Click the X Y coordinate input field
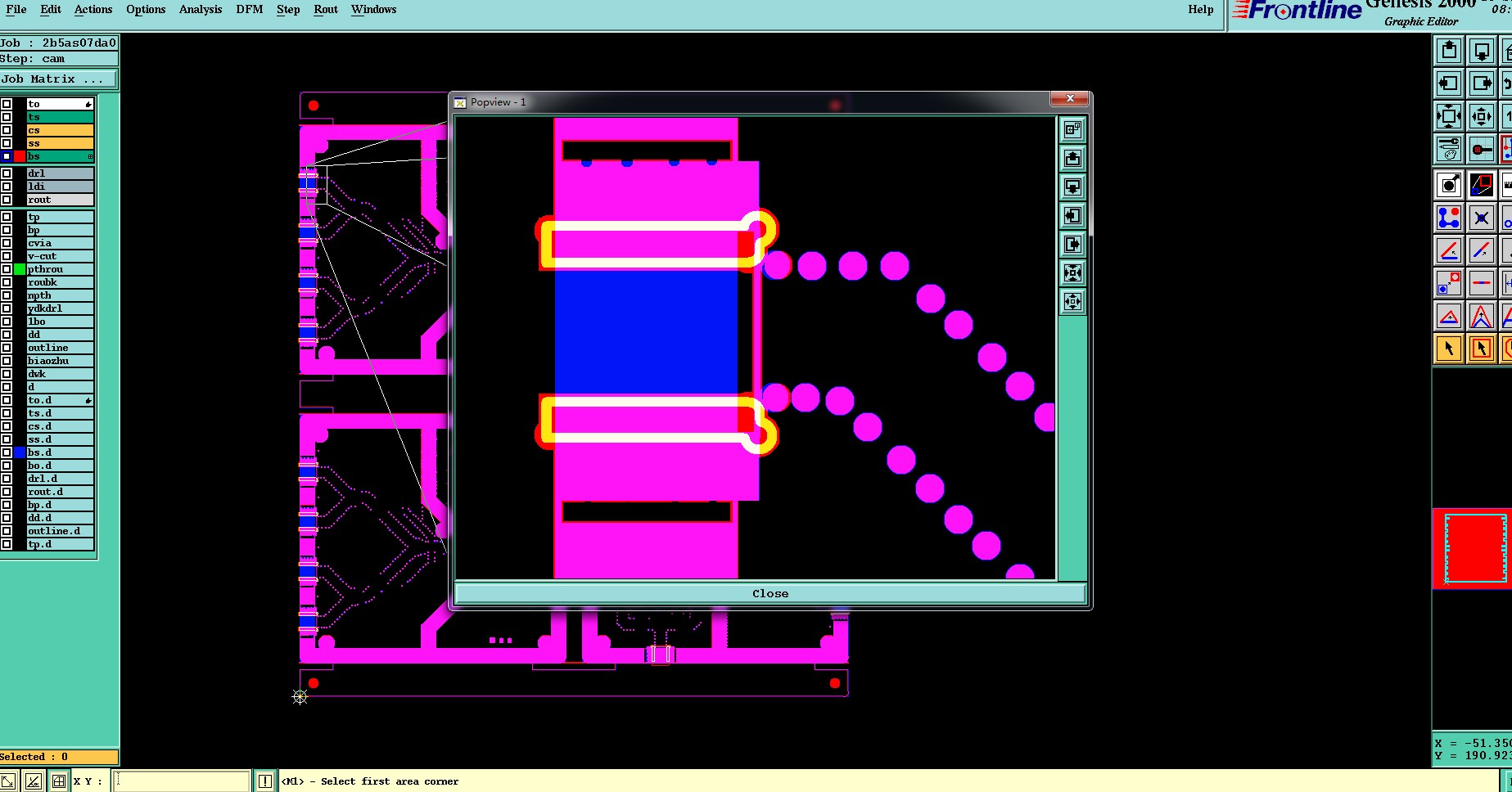The height and width of the screenshot is (792, 1512). 182,781
